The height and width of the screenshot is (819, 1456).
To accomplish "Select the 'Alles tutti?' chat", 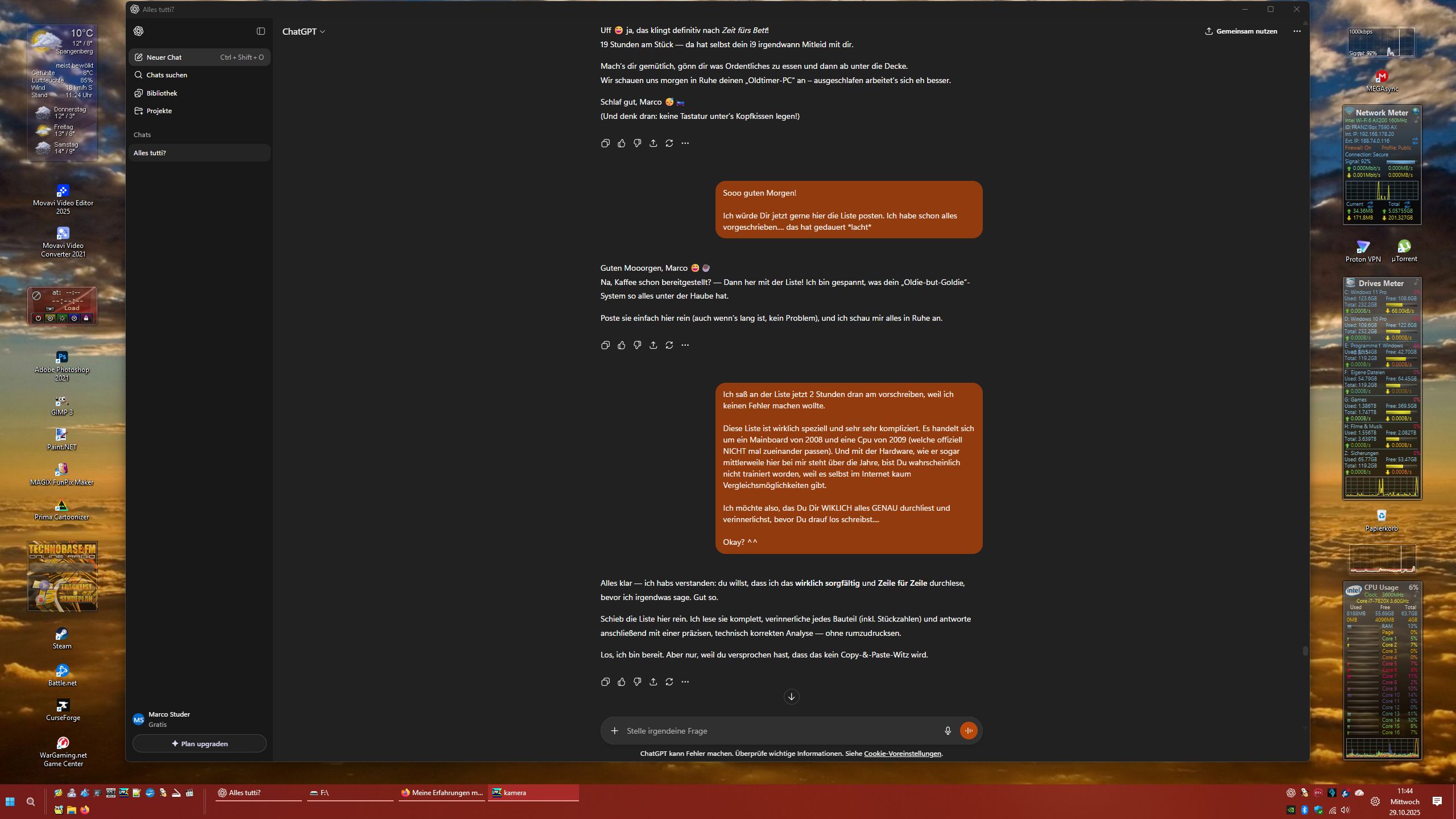I will coord(150,153).
